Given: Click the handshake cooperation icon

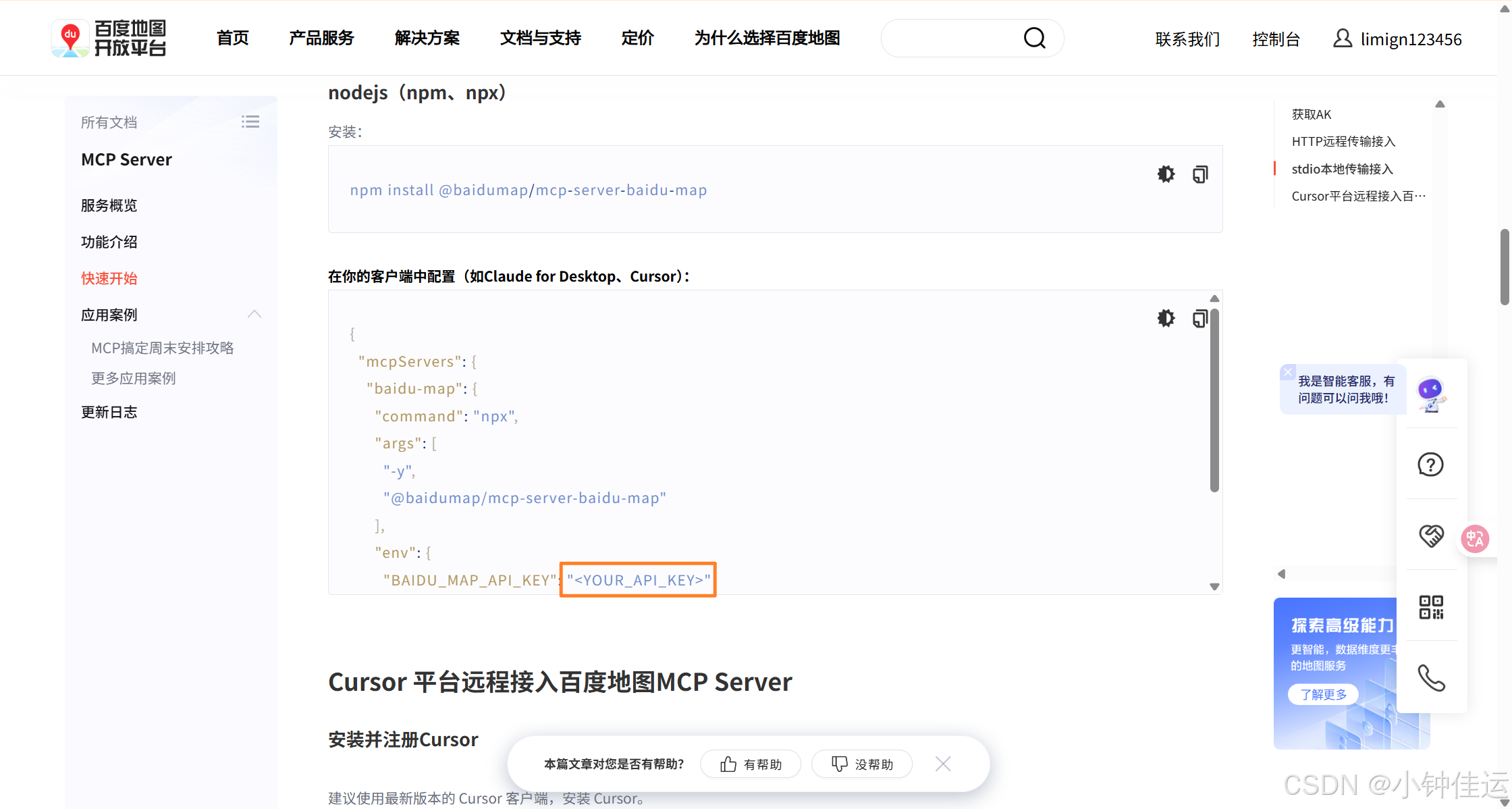Looking at the screenshot, I should pyautogui.click(x=1430, y=536).
